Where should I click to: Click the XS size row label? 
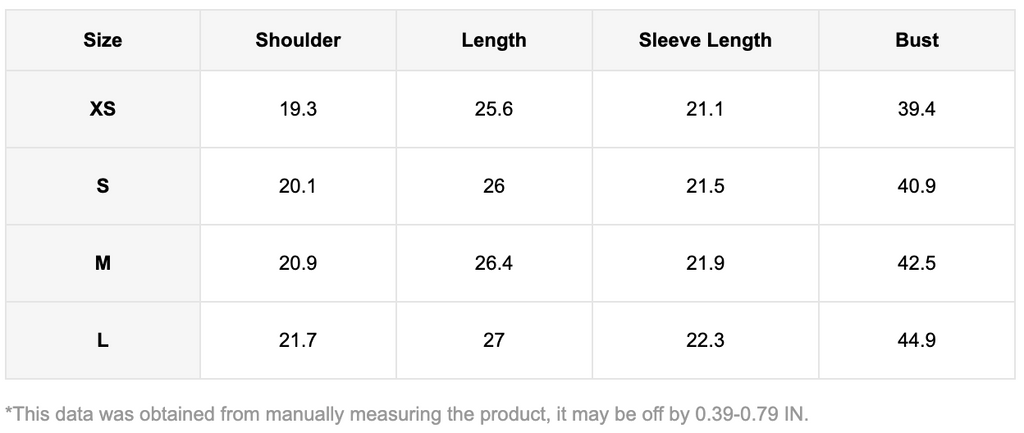(x=103, y=109)
